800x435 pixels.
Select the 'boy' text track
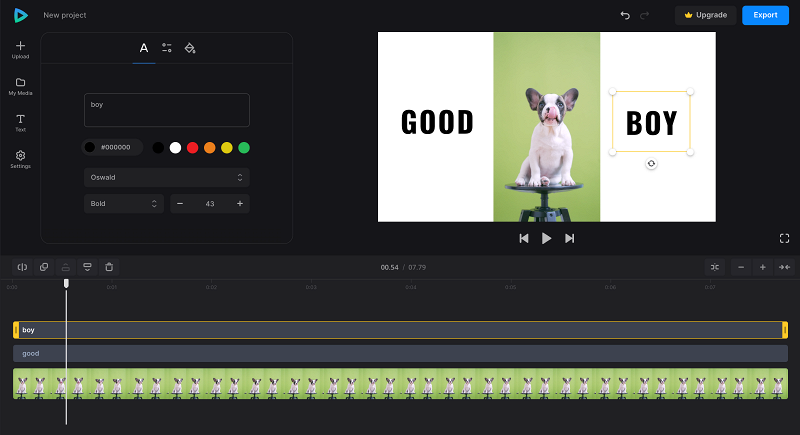click(x=401, y=330)
